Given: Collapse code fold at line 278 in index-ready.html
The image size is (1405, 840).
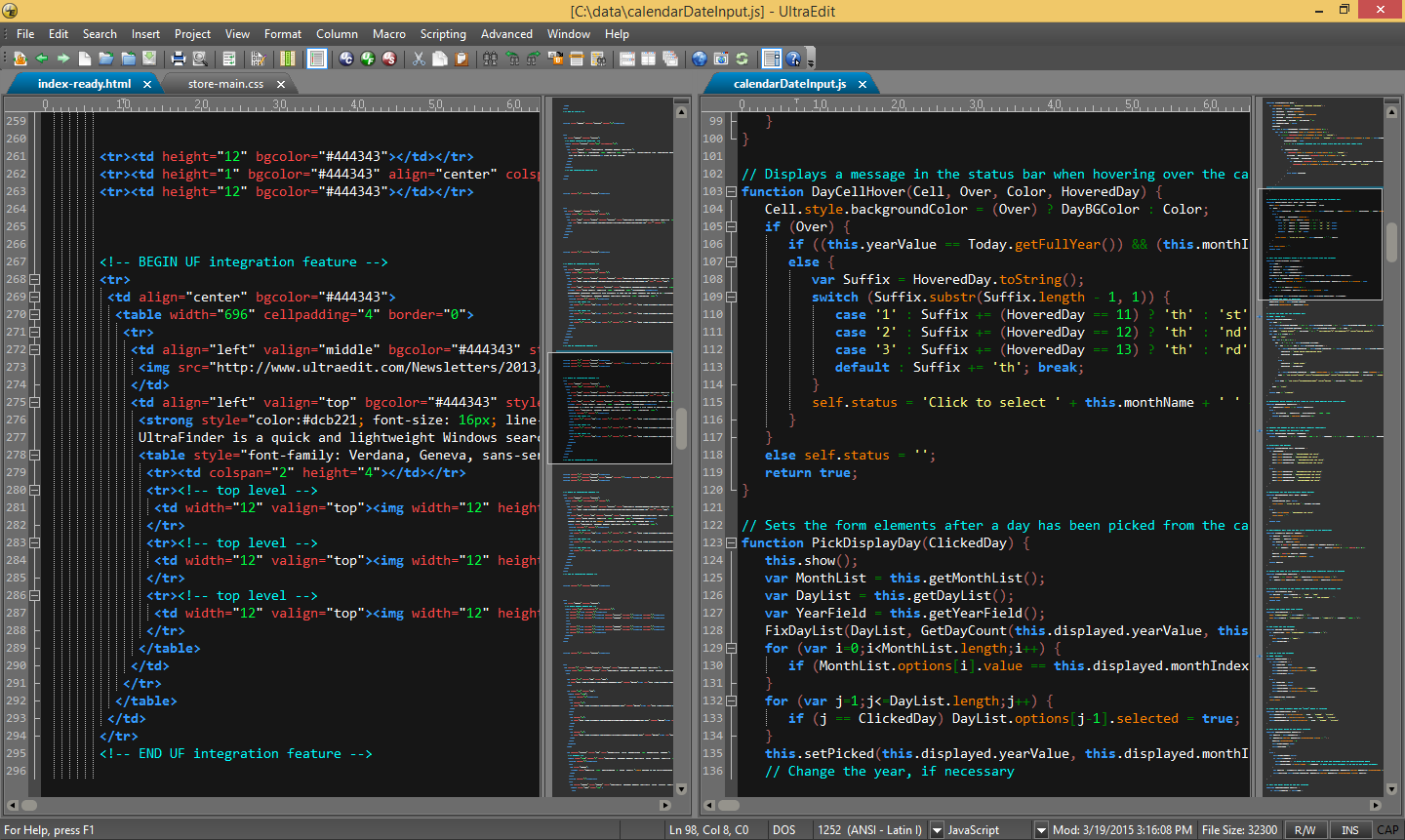Looking at the screenshot, I should (x=34, y=455).
